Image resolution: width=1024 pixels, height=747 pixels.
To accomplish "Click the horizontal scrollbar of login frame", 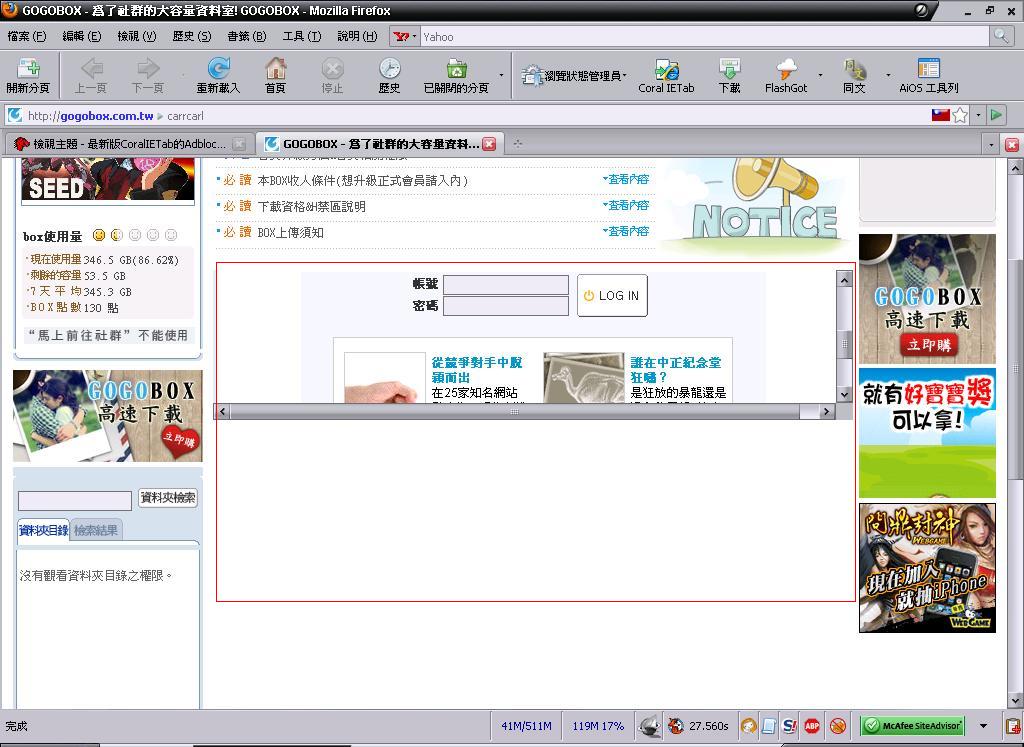I will 514,412.
